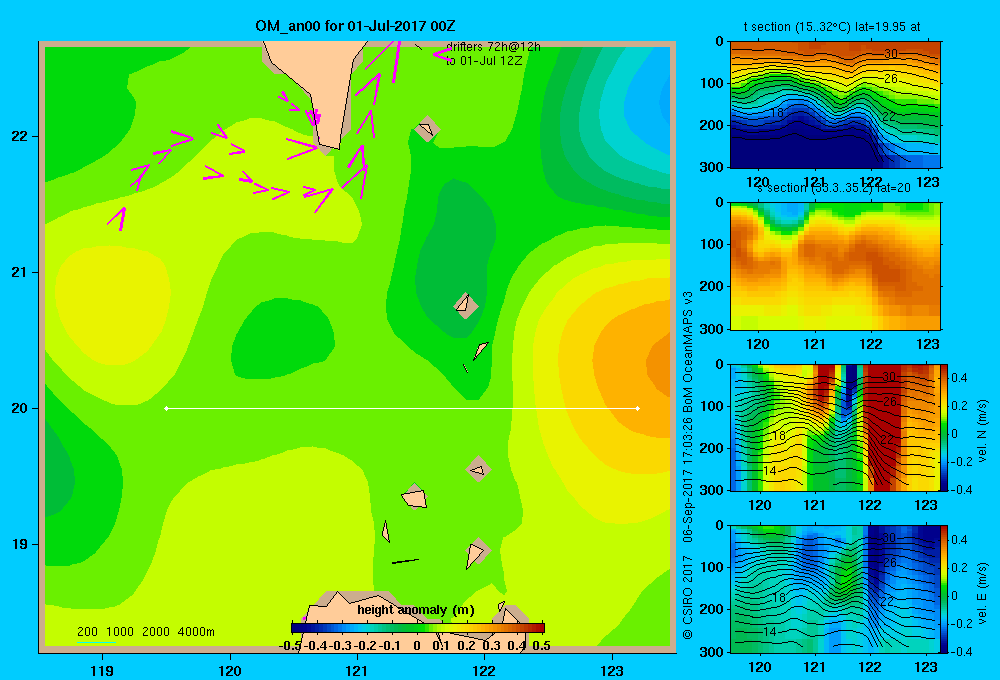Click contour label 26 in temperature section
This screenshot has height=680, width=1000.
pyautogui.click(x=891, y=78)
